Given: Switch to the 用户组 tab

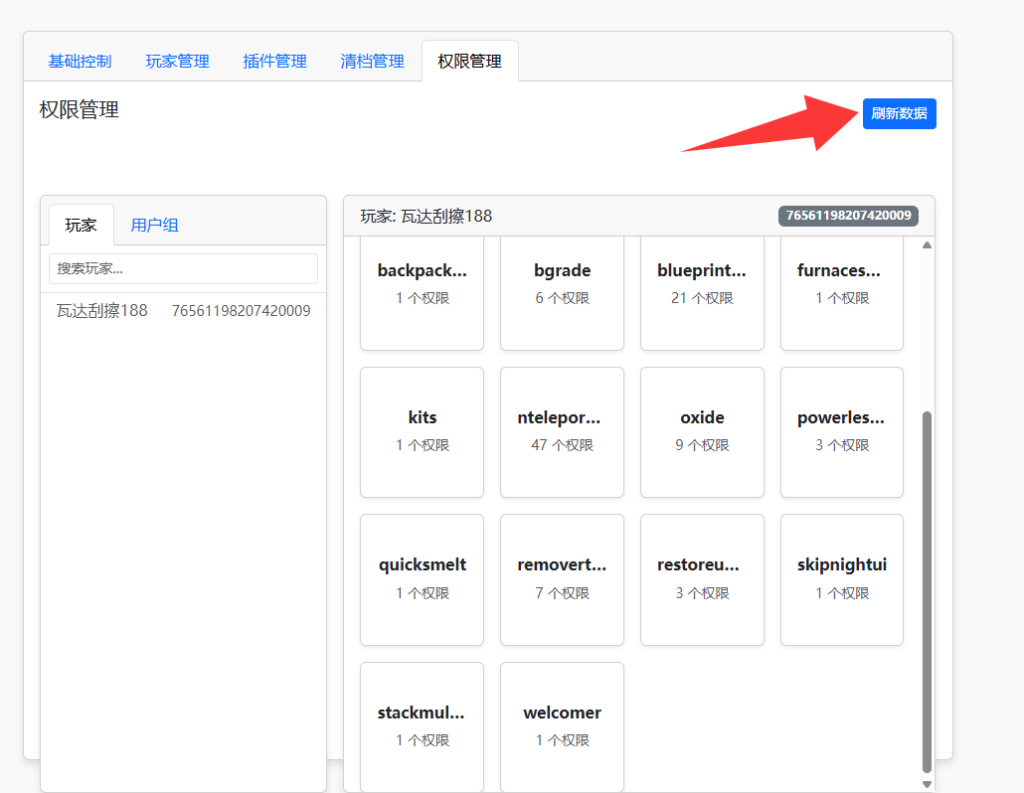Looking at the screenshot, I should tap(154, 225).
